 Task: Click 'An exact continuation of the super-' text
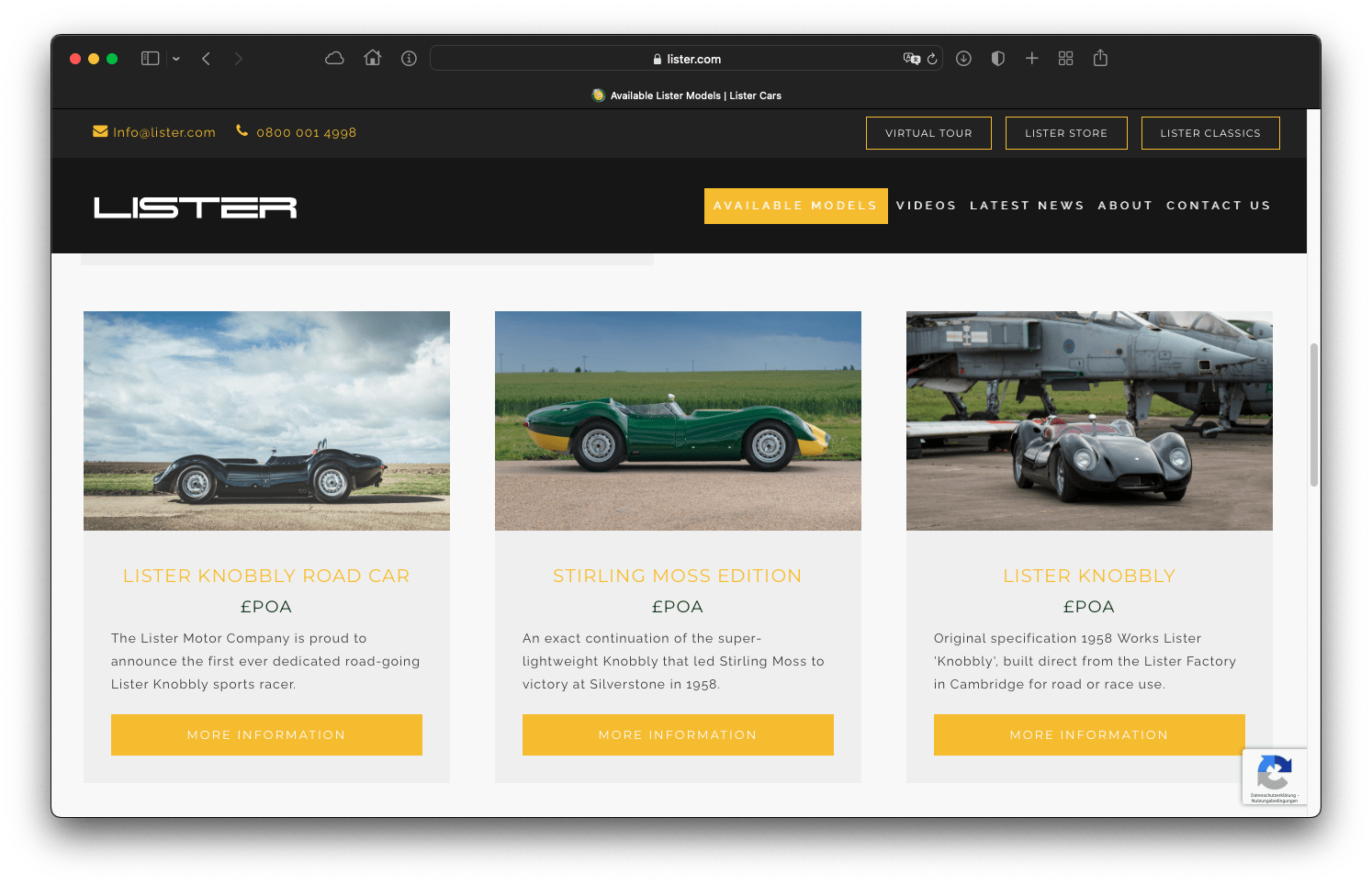[642, 638]
